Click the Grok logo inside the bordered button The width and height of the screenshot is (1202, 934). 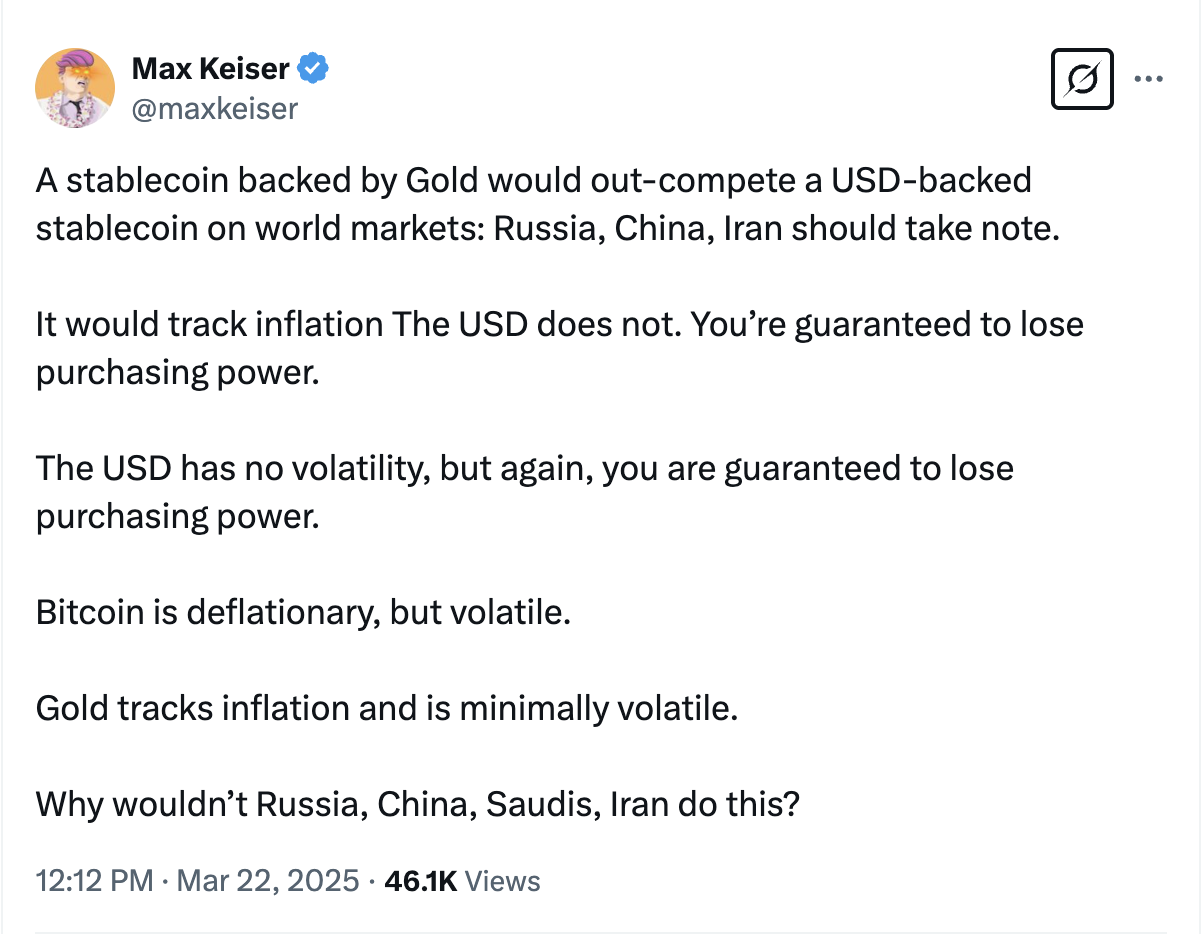[x=1081, y=78]
